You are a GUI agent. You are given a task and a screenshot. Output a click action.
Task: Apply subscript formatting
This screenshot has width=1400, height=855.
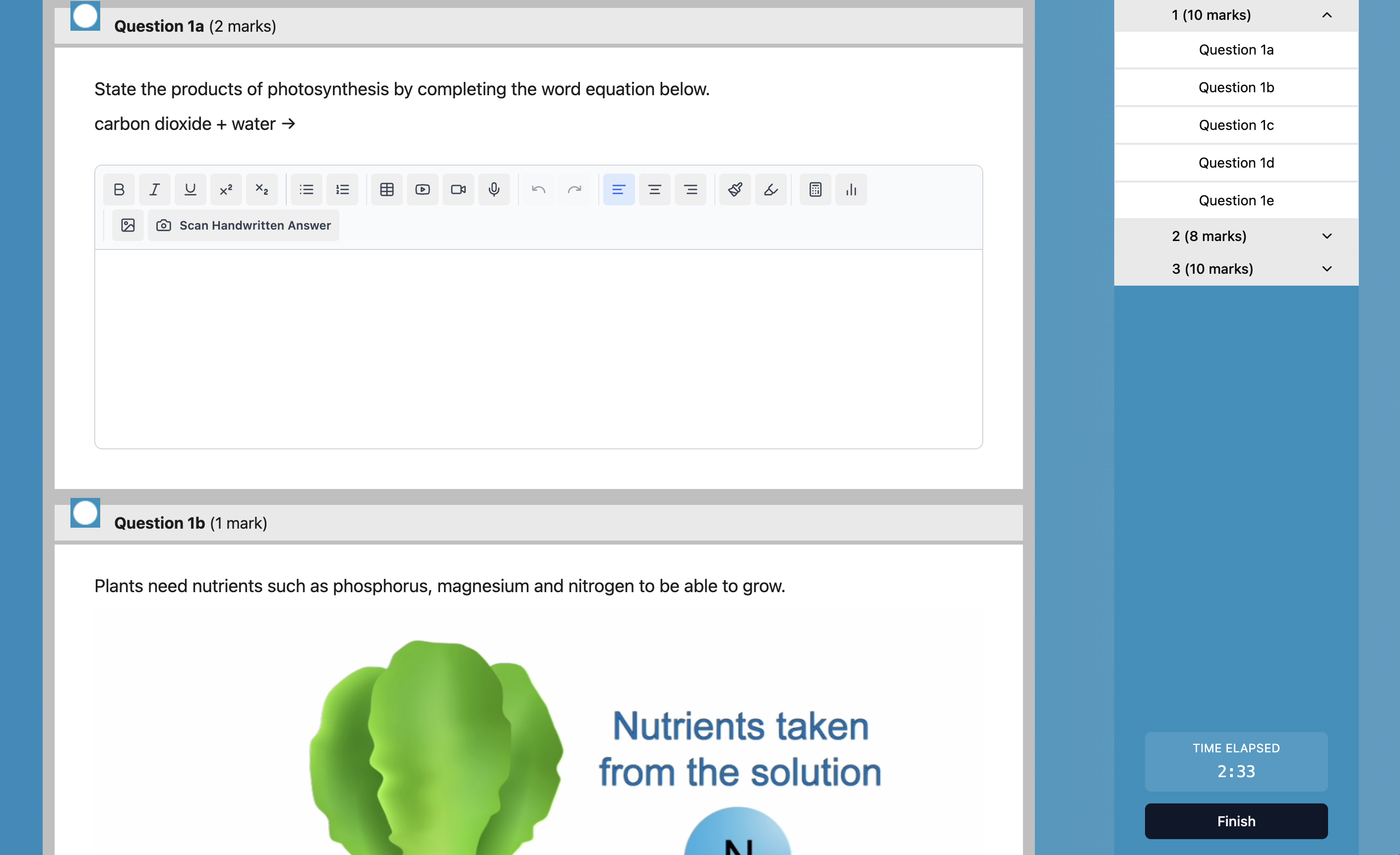point(261,189)
